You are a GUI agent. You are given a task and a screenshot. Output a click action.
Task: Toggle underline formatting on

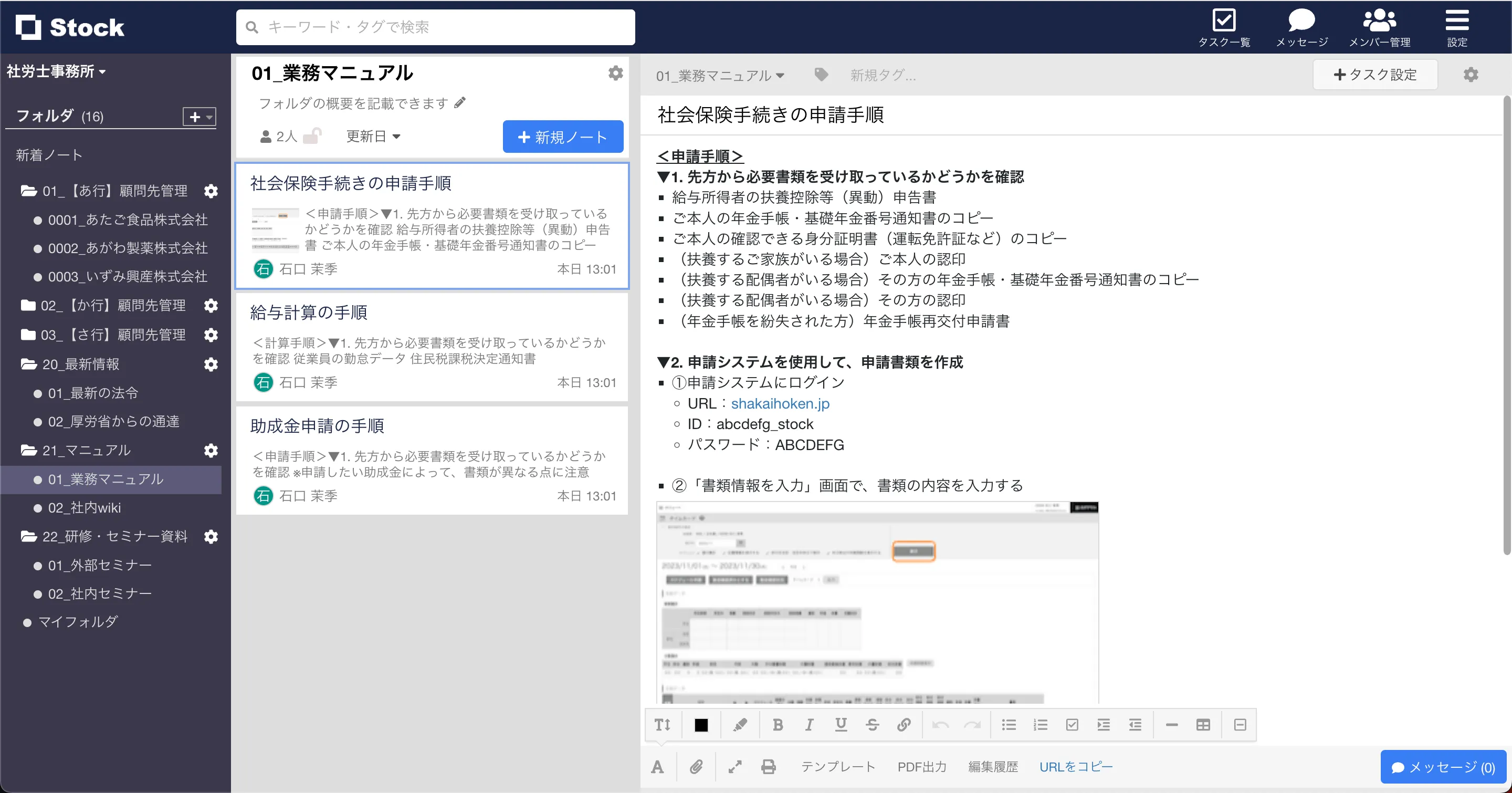(841, 724)
